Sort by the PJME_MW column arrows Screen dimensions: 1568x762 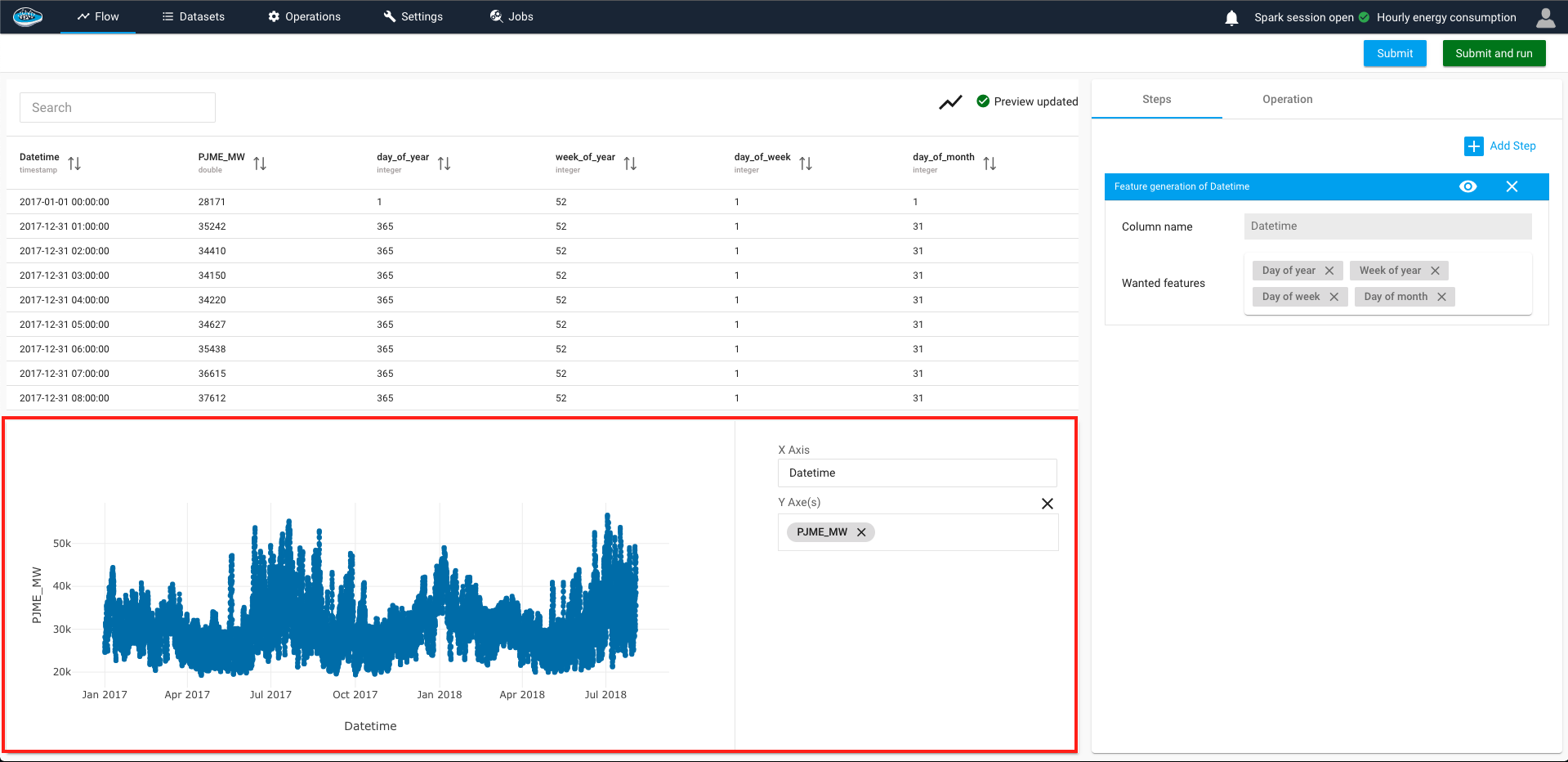pos(260,164)
